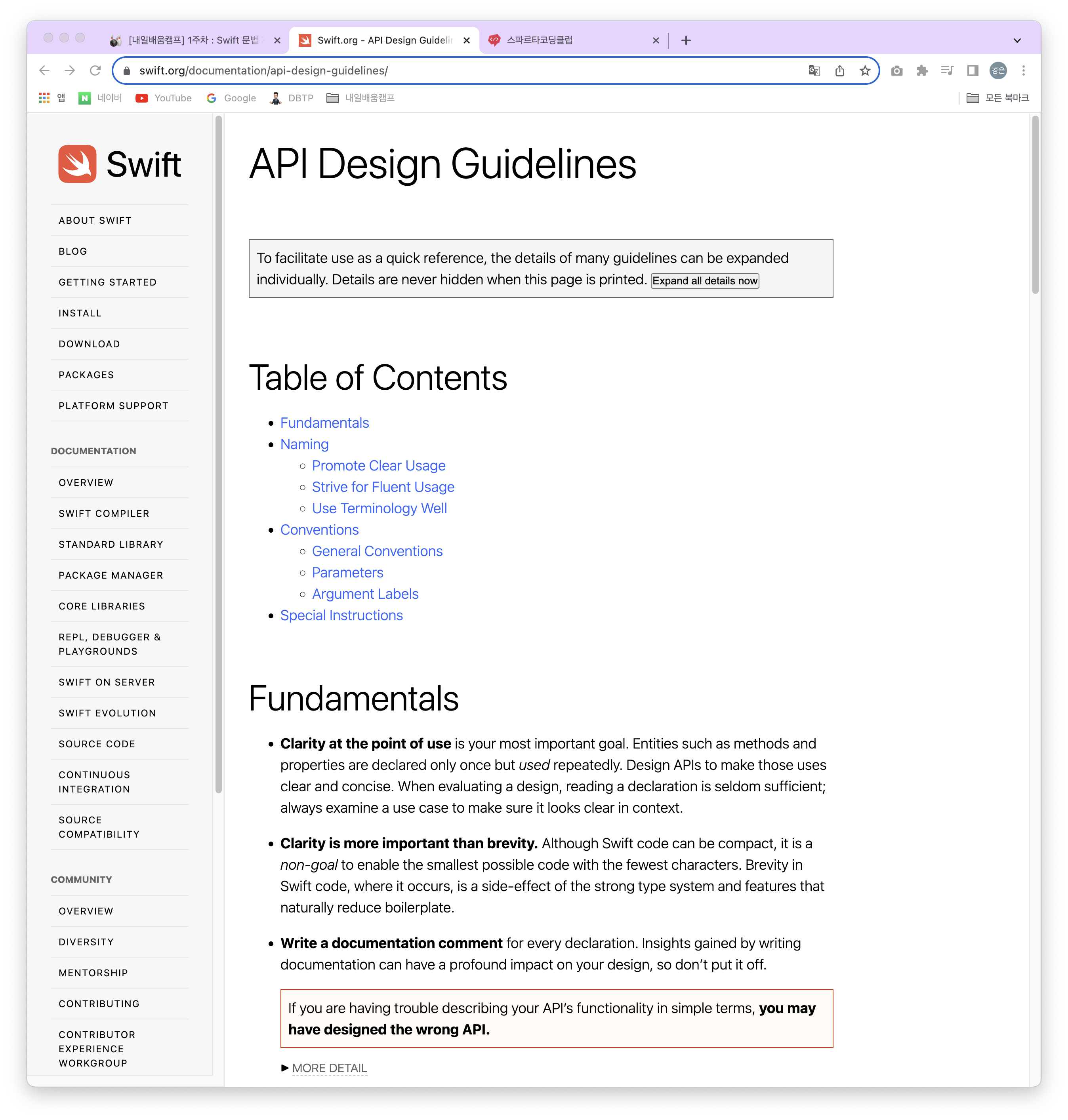Reload the current page
The height and width of the screenshot is (1120, 1068).
pyautogui.click(x=95, y=70)
